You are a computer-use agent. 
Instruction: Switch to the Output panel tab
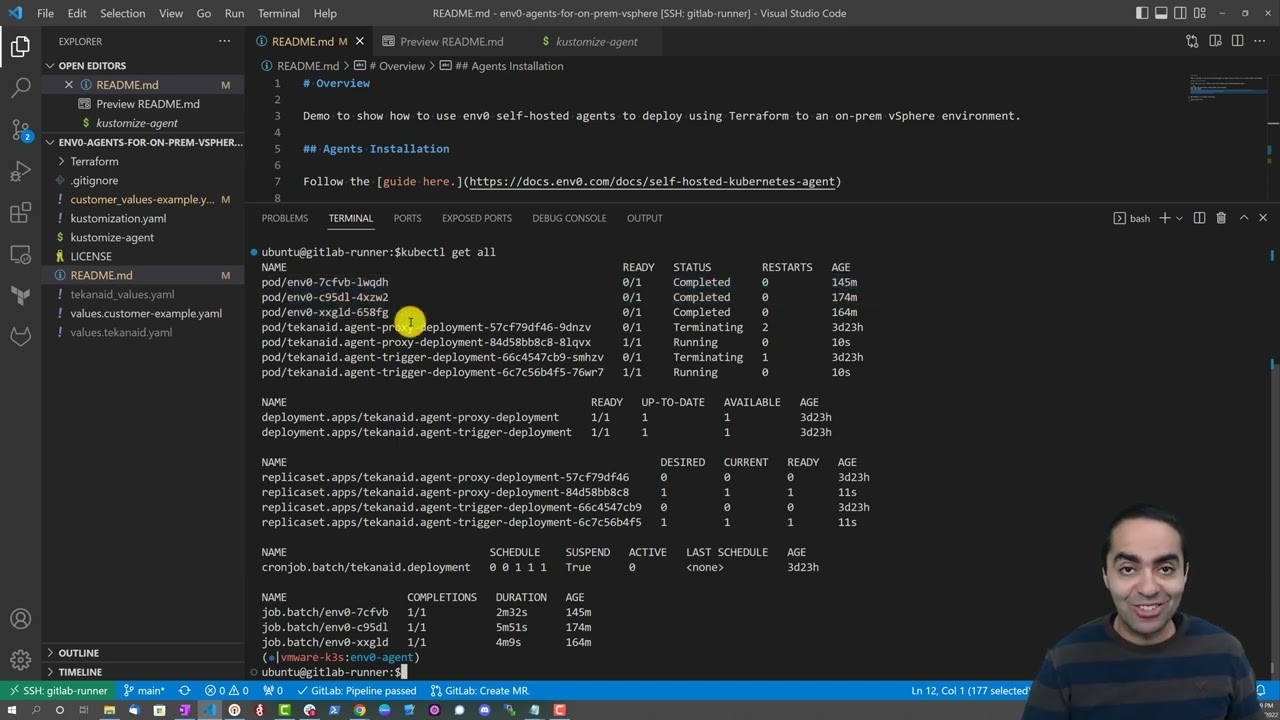(x=644, y=218)
